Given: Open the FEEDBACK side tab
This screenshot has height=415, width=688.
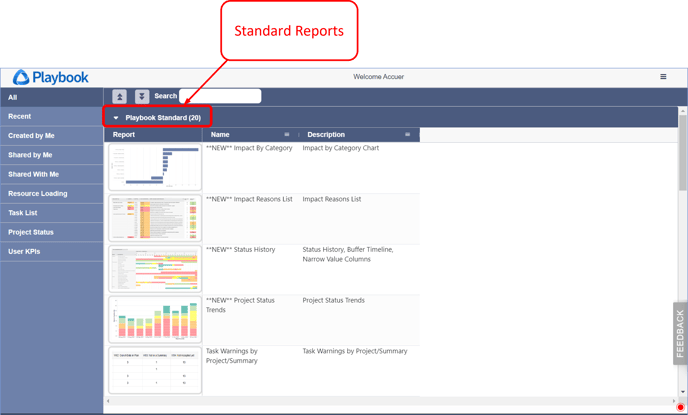Looking at the screenshot, I should tap(680, 333).
